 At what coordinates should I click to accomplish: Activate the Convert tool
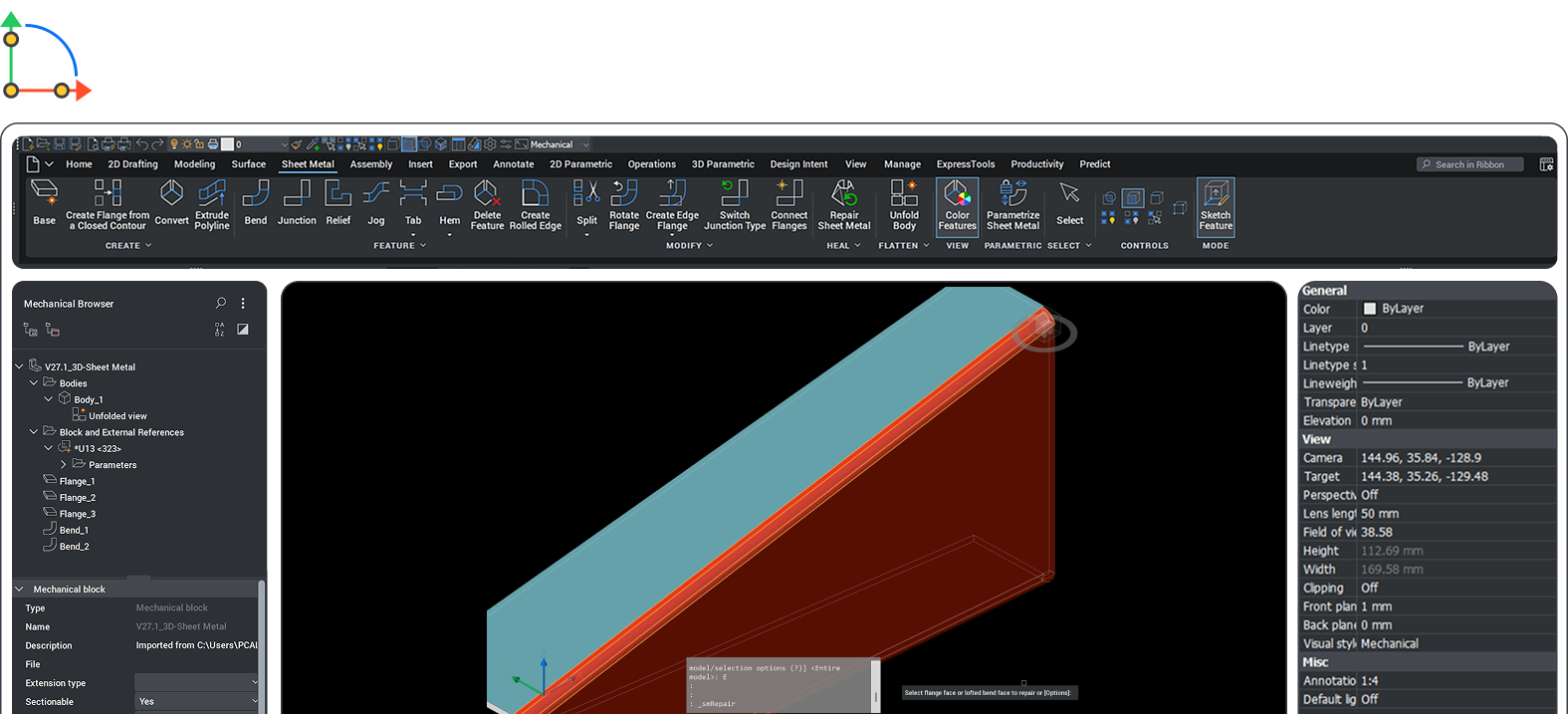click(x=171, y=203)
